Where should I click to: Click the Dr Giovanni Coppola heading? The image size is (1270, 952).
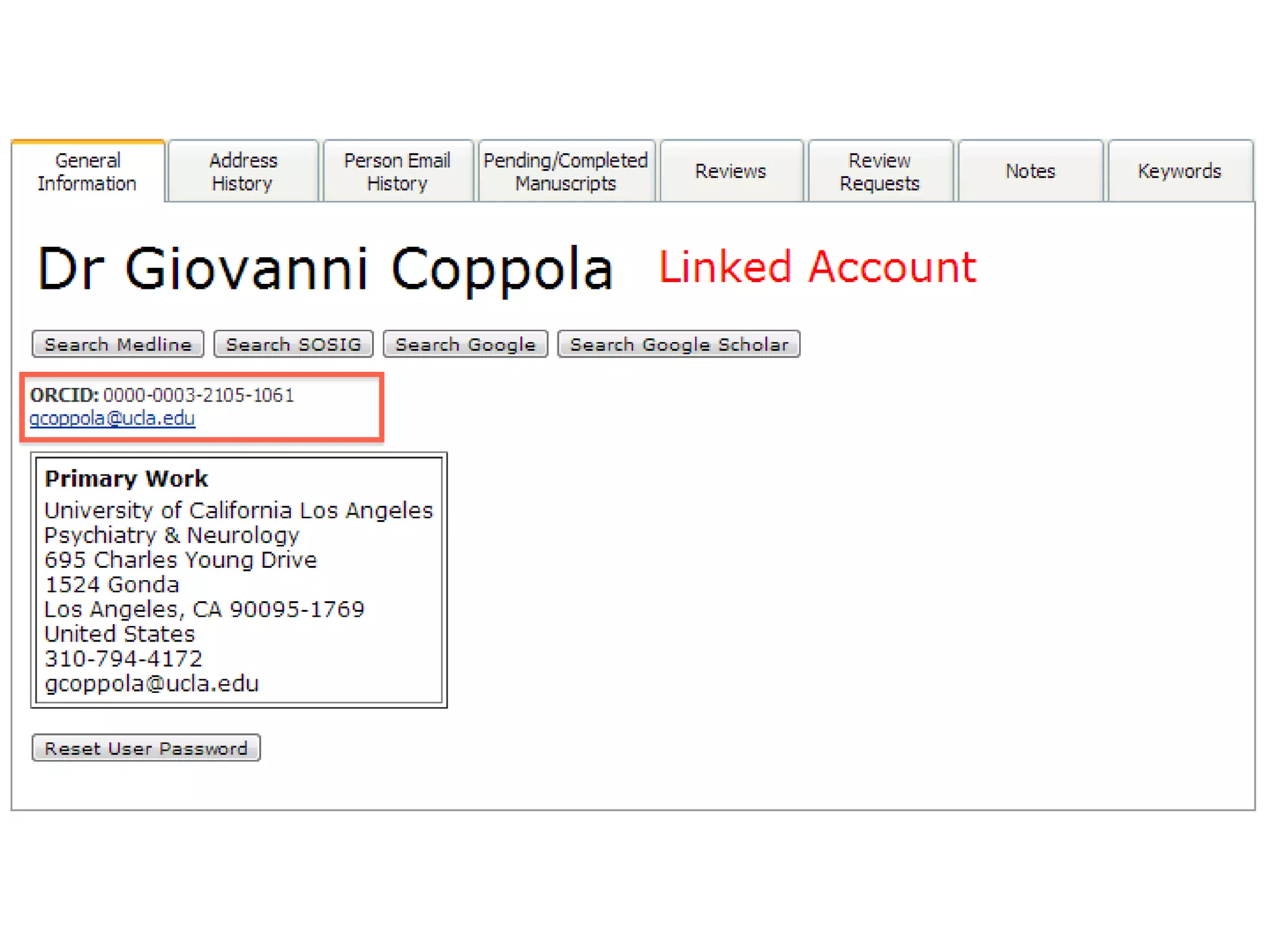(325, 269)
